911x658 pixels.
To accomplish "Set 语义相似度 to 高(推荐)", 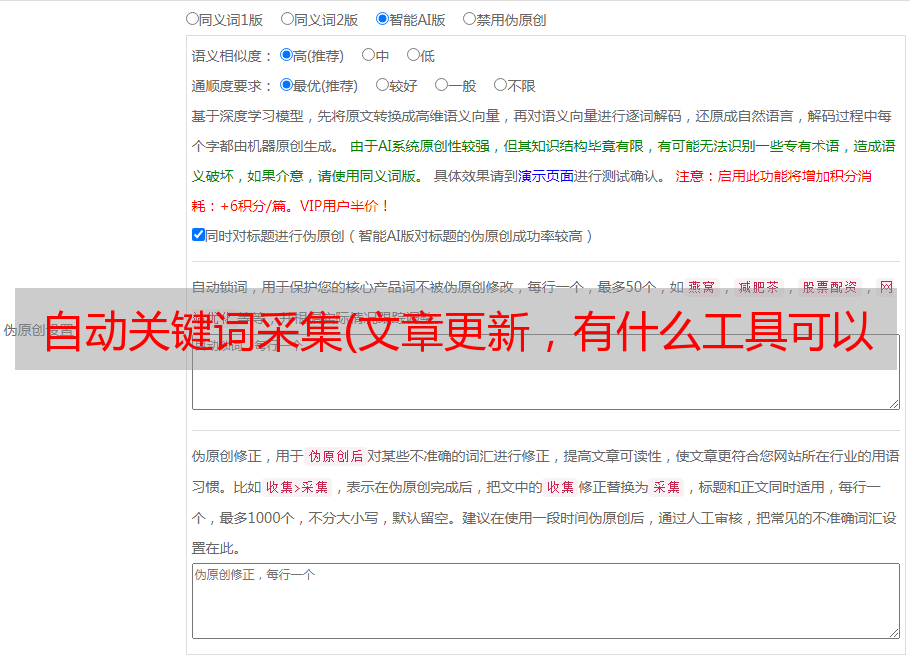I will tap(286, 55).
